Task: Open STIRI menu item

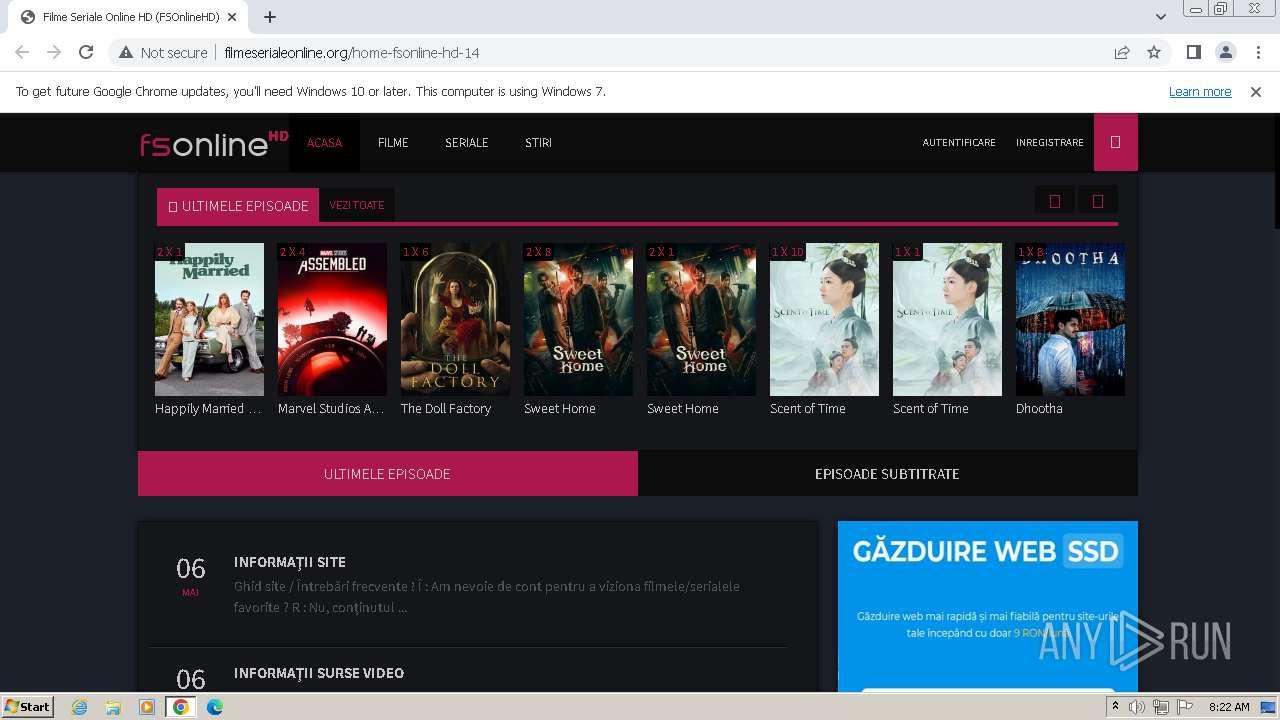Action: [x=538, y=142]
